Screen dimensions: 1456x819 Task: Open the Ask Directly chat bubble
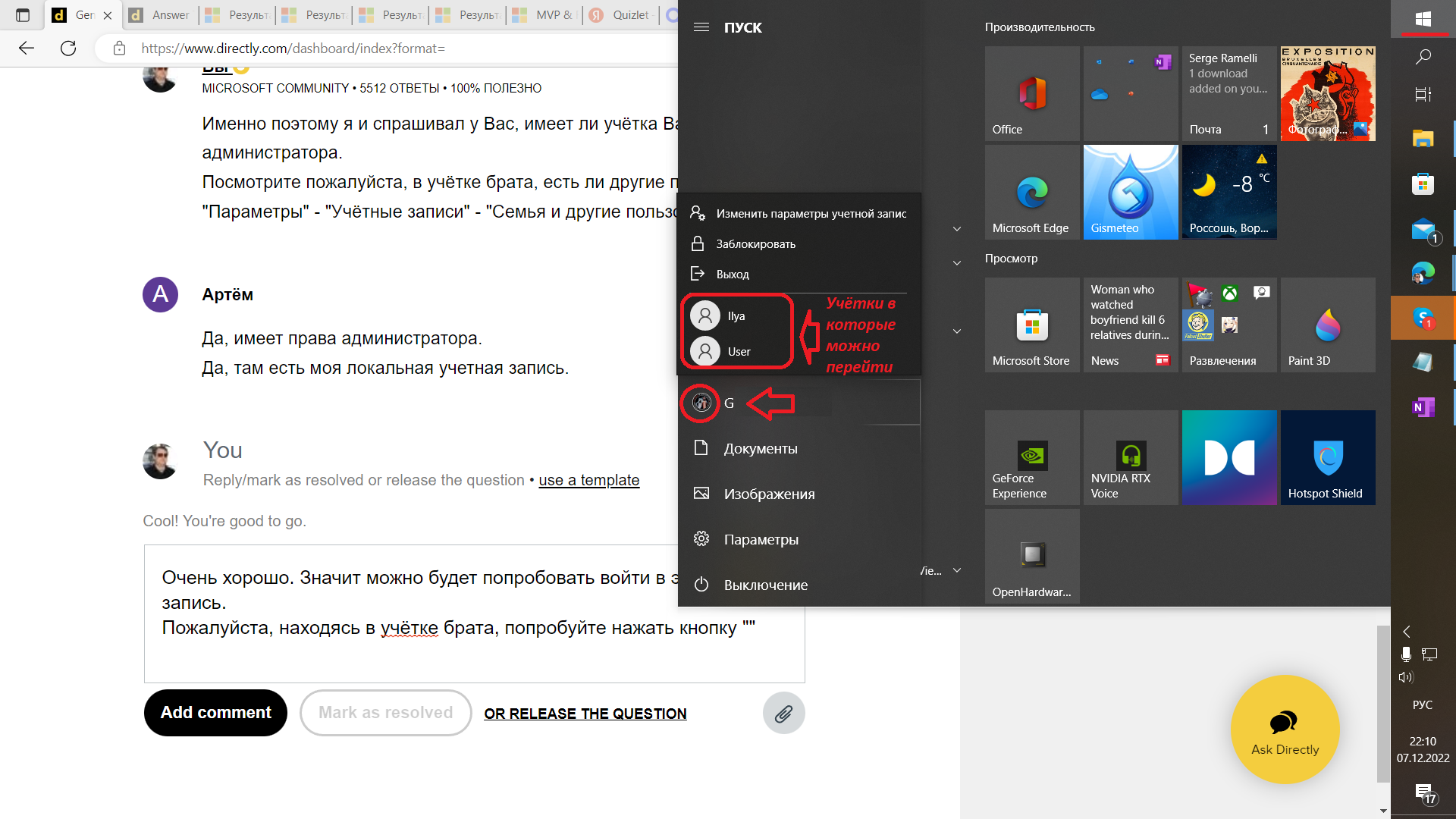[1285, 730]
